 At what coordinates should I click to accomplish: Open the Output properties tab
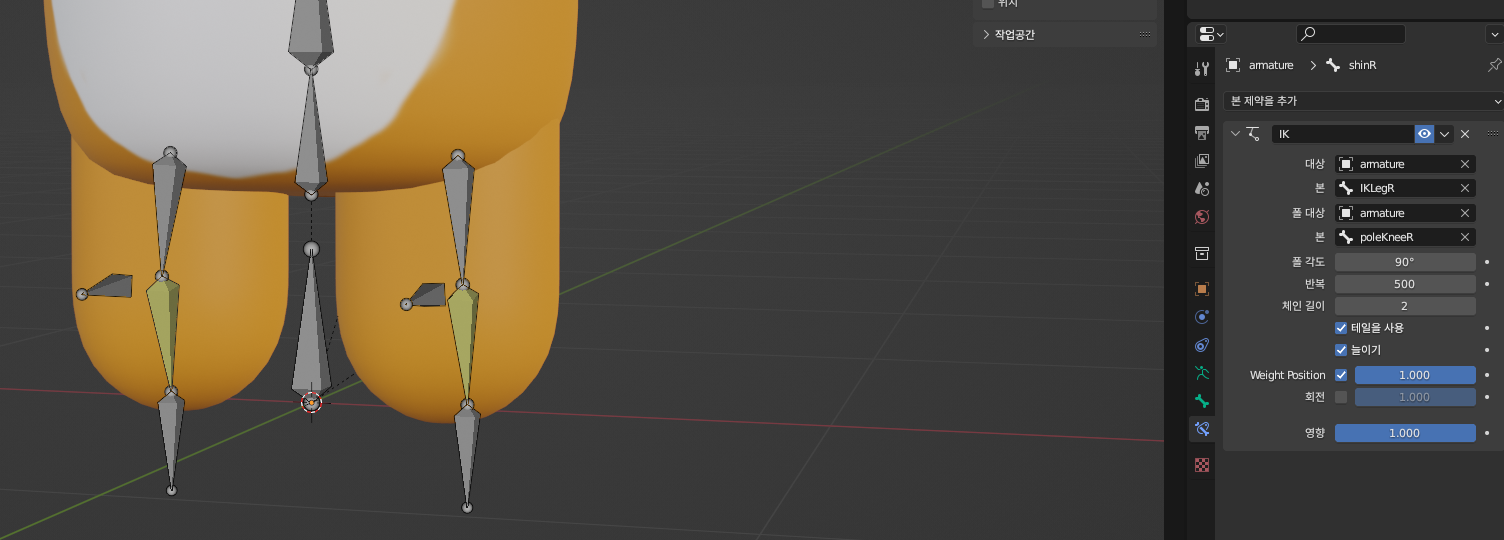tap(1202, 132)
